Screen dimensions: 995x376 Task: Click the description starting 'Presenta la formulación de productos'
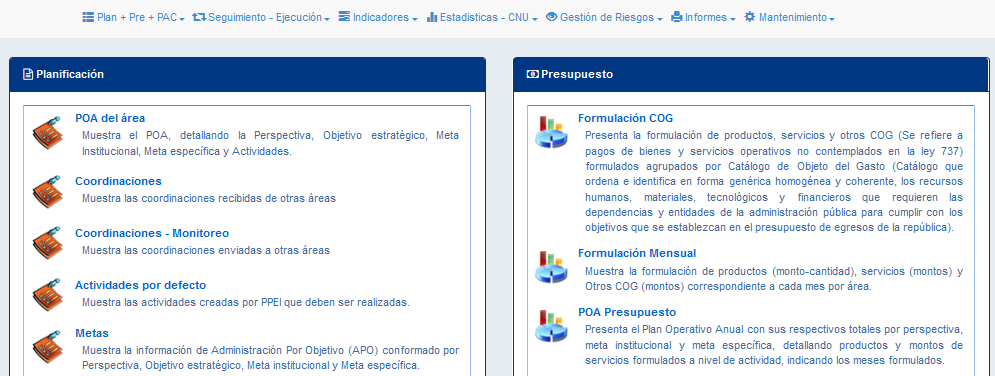tap(774, 181)
